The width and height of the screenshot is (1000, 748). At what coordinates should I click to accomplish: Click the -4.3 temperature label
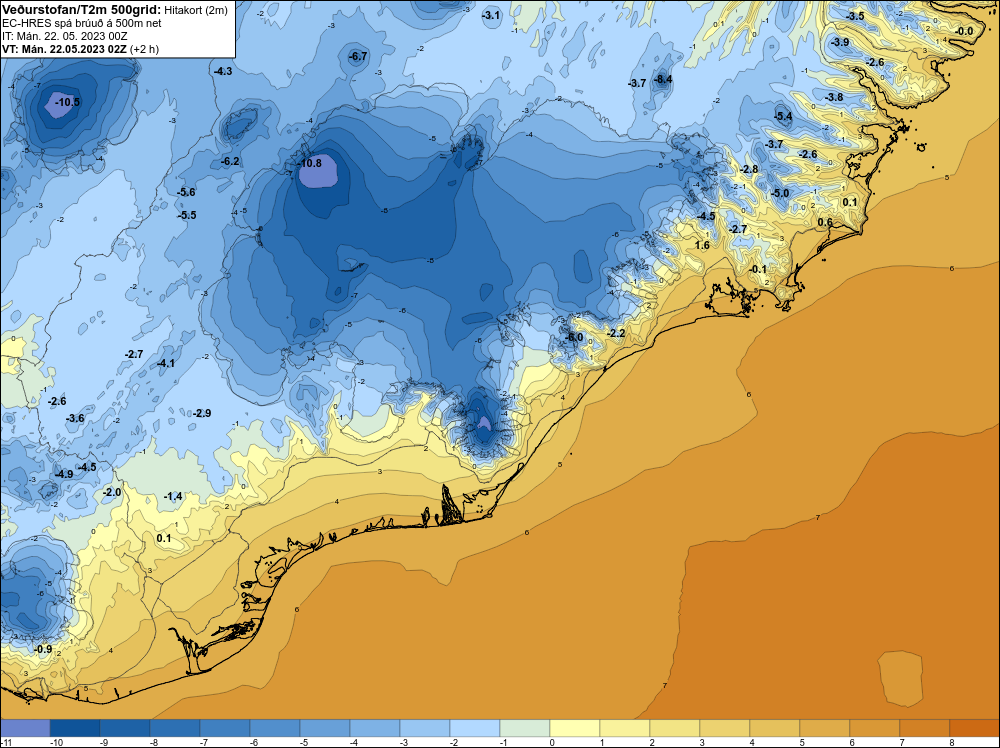pyautogui.click(x=223, y=71)
